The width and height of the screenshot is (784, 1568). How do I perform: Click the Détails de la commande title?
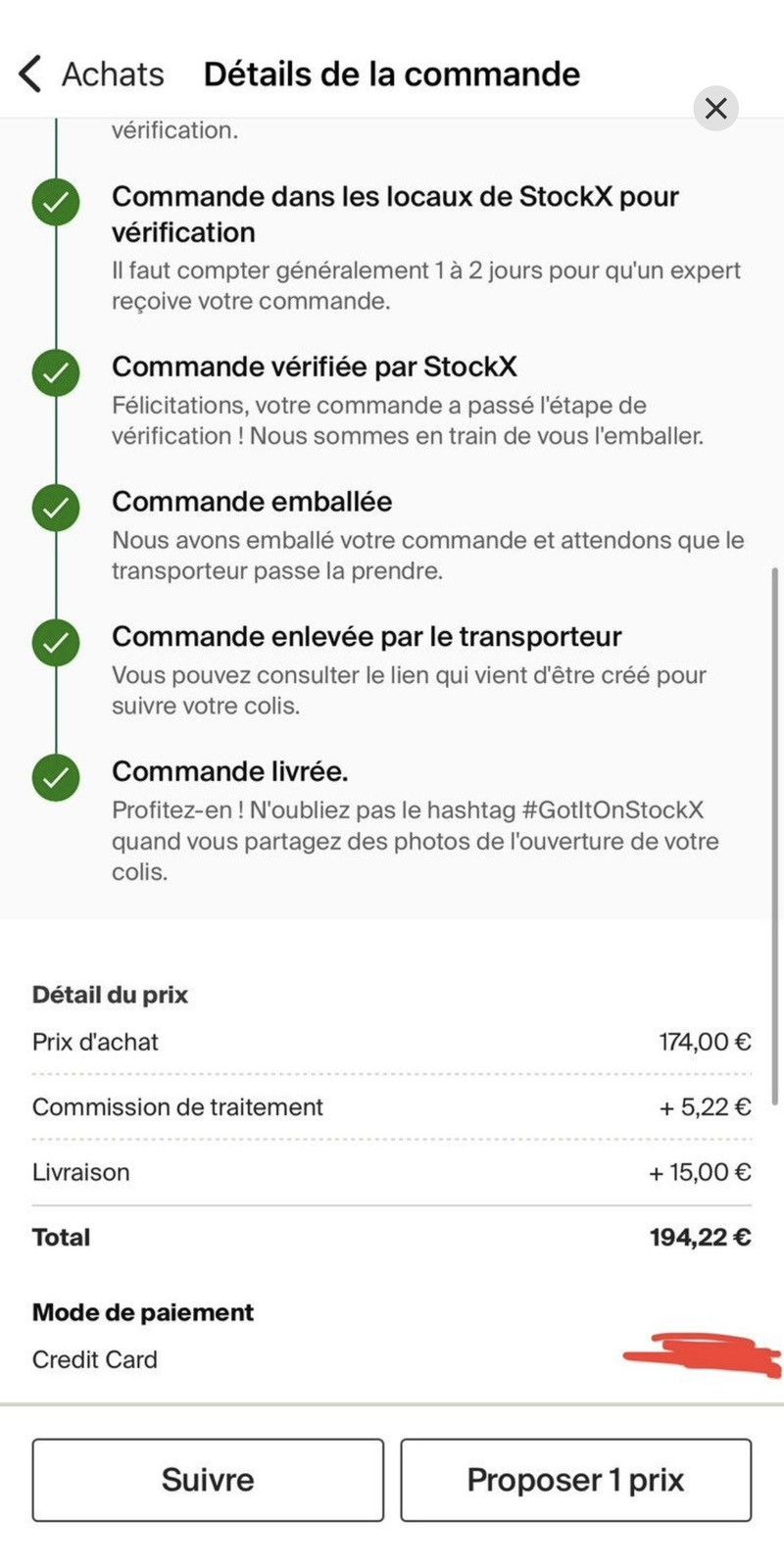(392, 74)
